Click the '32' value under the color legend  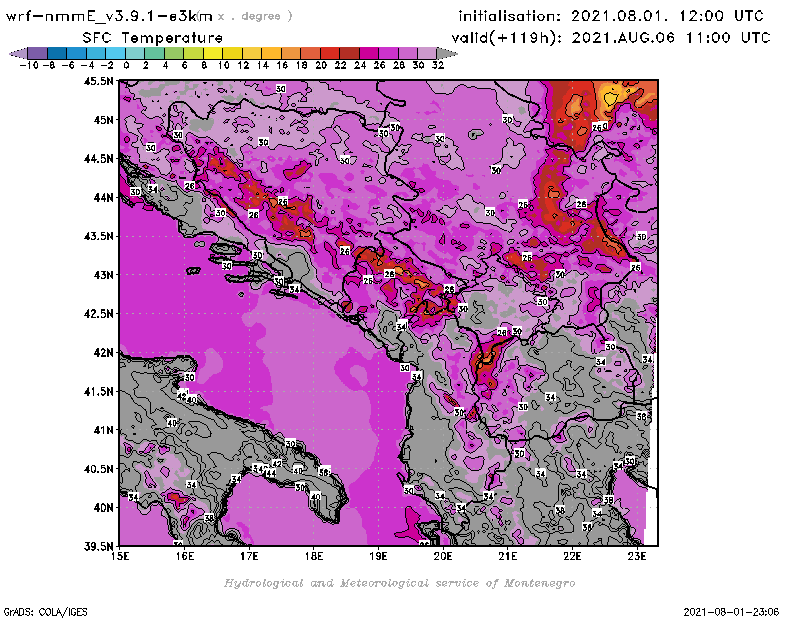438,65
